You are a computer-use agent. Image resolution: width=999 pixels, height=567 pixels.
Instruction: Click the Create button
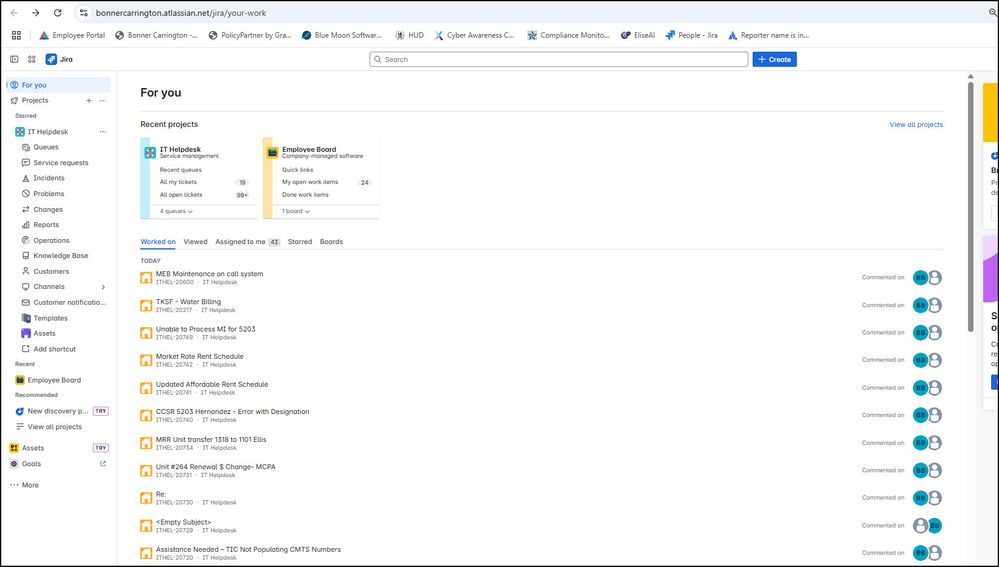tap(775, 59)
